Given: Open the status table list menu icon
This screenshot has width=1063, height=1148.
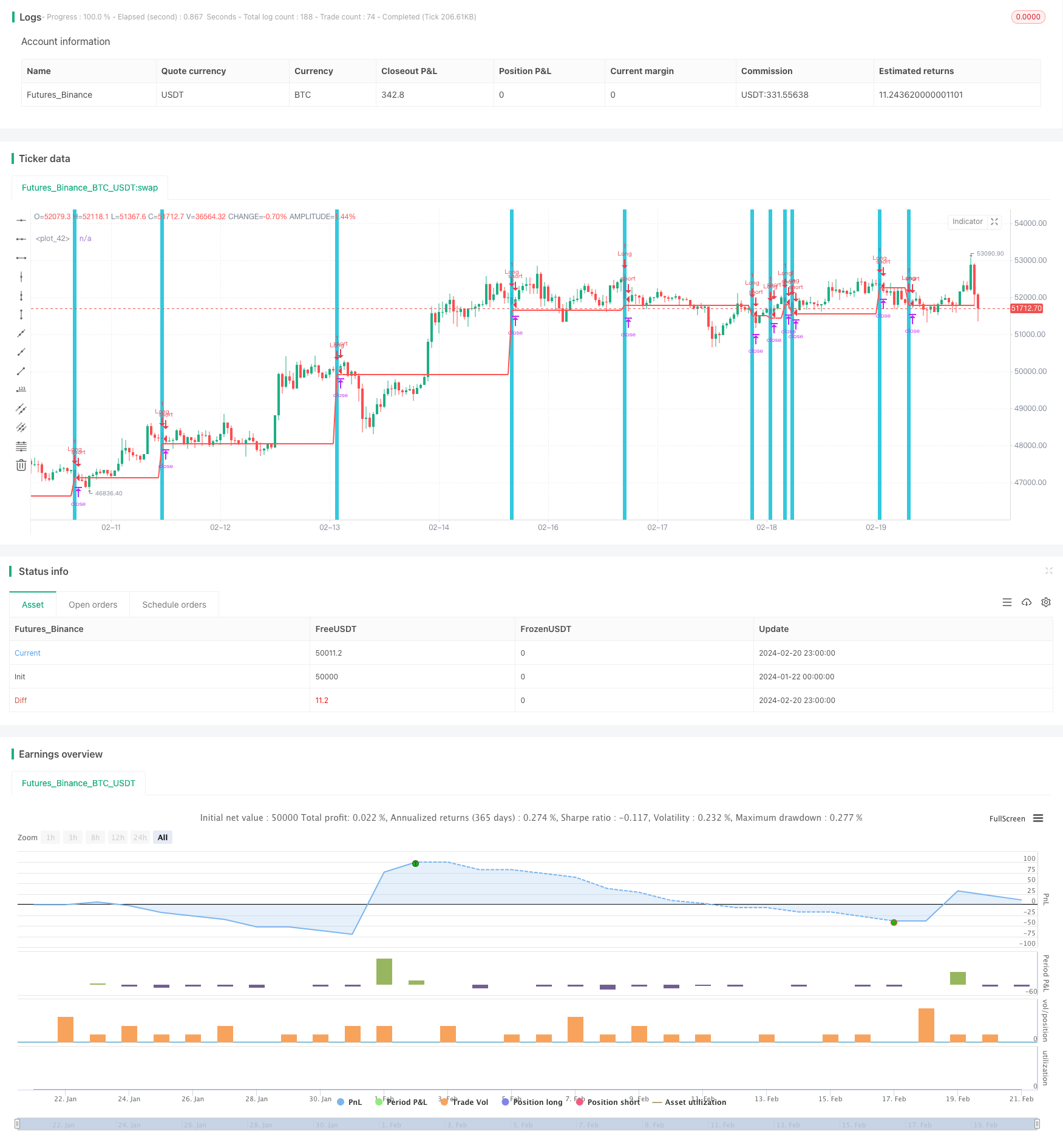Looking at the screenshot, I should (1007, 602).
